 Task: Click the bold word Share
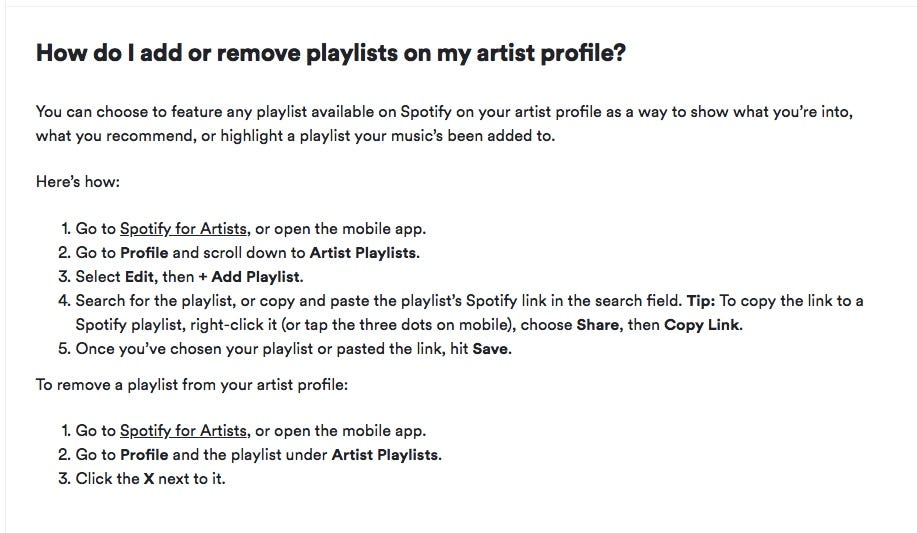point(598,325)
